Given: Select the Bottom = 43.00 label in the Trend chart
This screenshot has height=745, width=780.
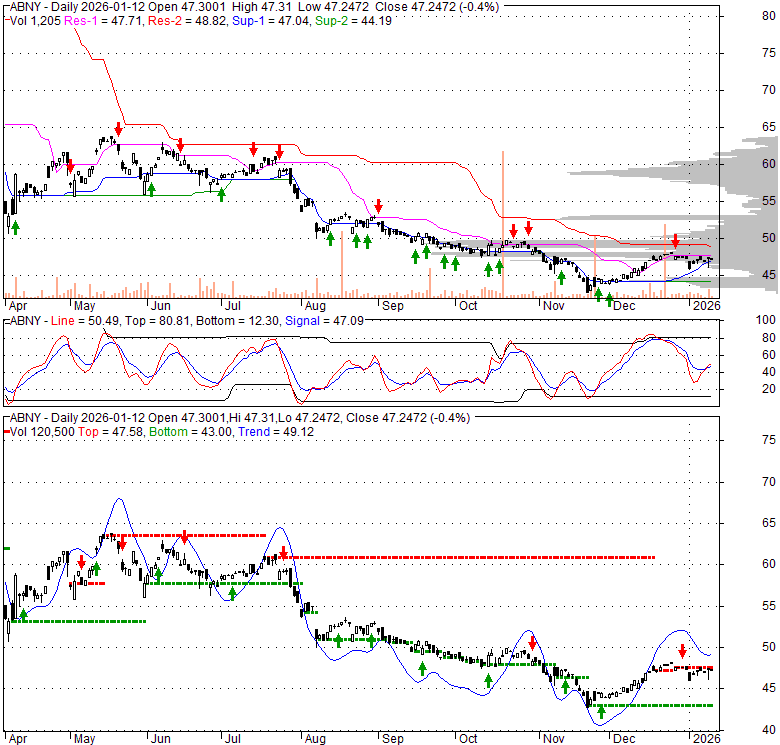Looking at the screenshot, I should tap(191, 432).
